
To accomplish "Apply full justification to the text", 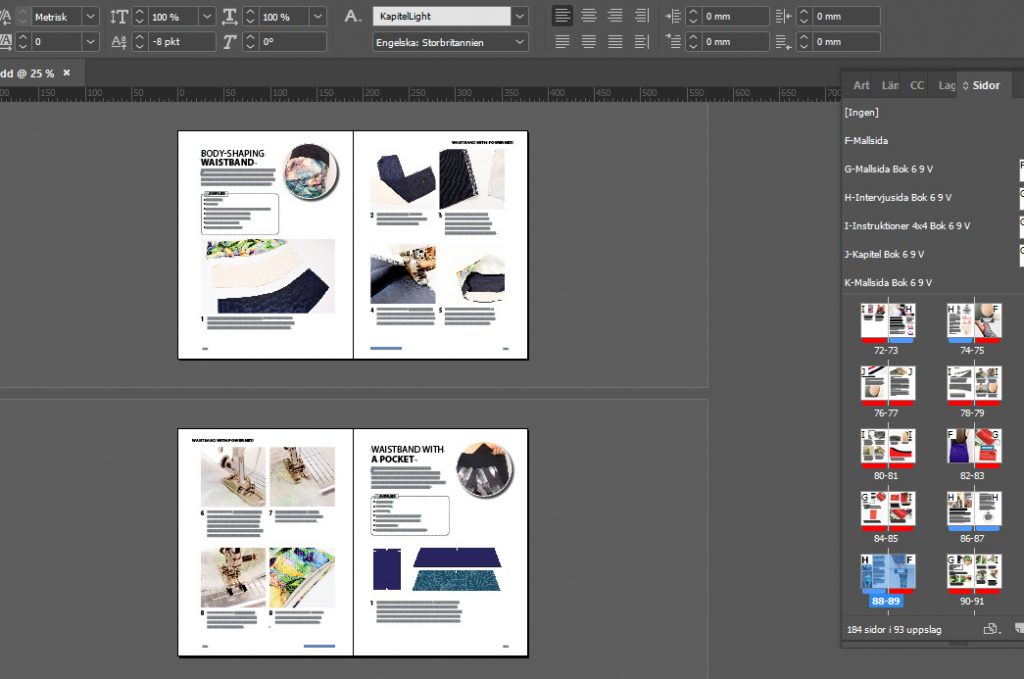I will pyautogui.click(x=613, y=41).
